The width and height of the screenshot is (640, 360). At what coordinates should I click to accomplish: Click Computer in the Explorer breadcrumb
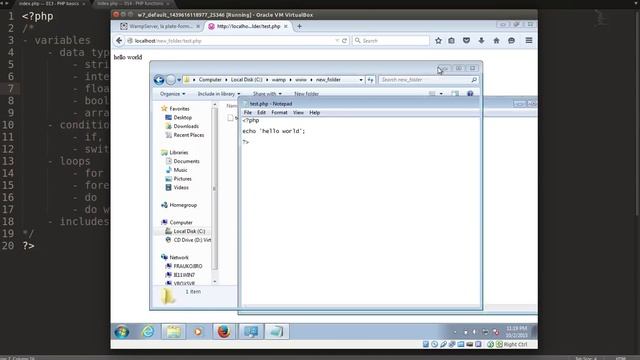(210, 80)
